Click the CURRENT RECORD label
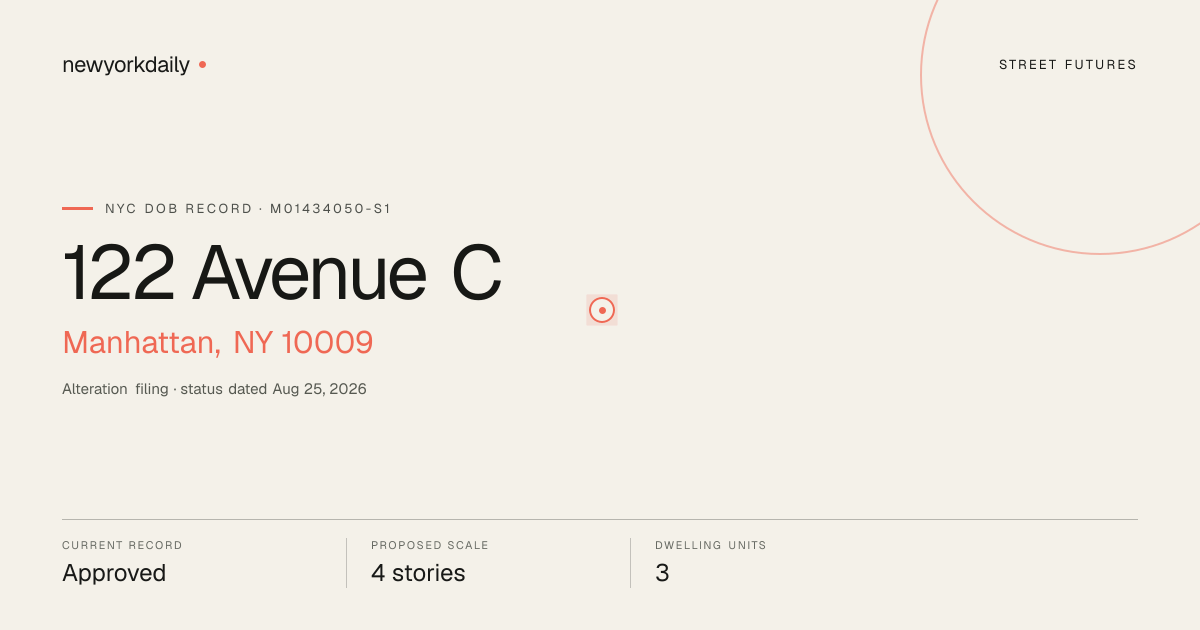Screen dimensions: 1200x630 click(122, 546)
